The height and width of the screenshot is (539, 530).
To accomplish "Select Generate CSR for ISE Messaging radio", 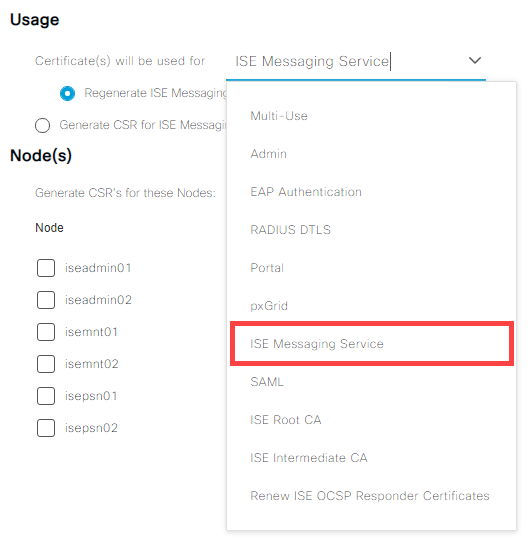I will 42,125.
